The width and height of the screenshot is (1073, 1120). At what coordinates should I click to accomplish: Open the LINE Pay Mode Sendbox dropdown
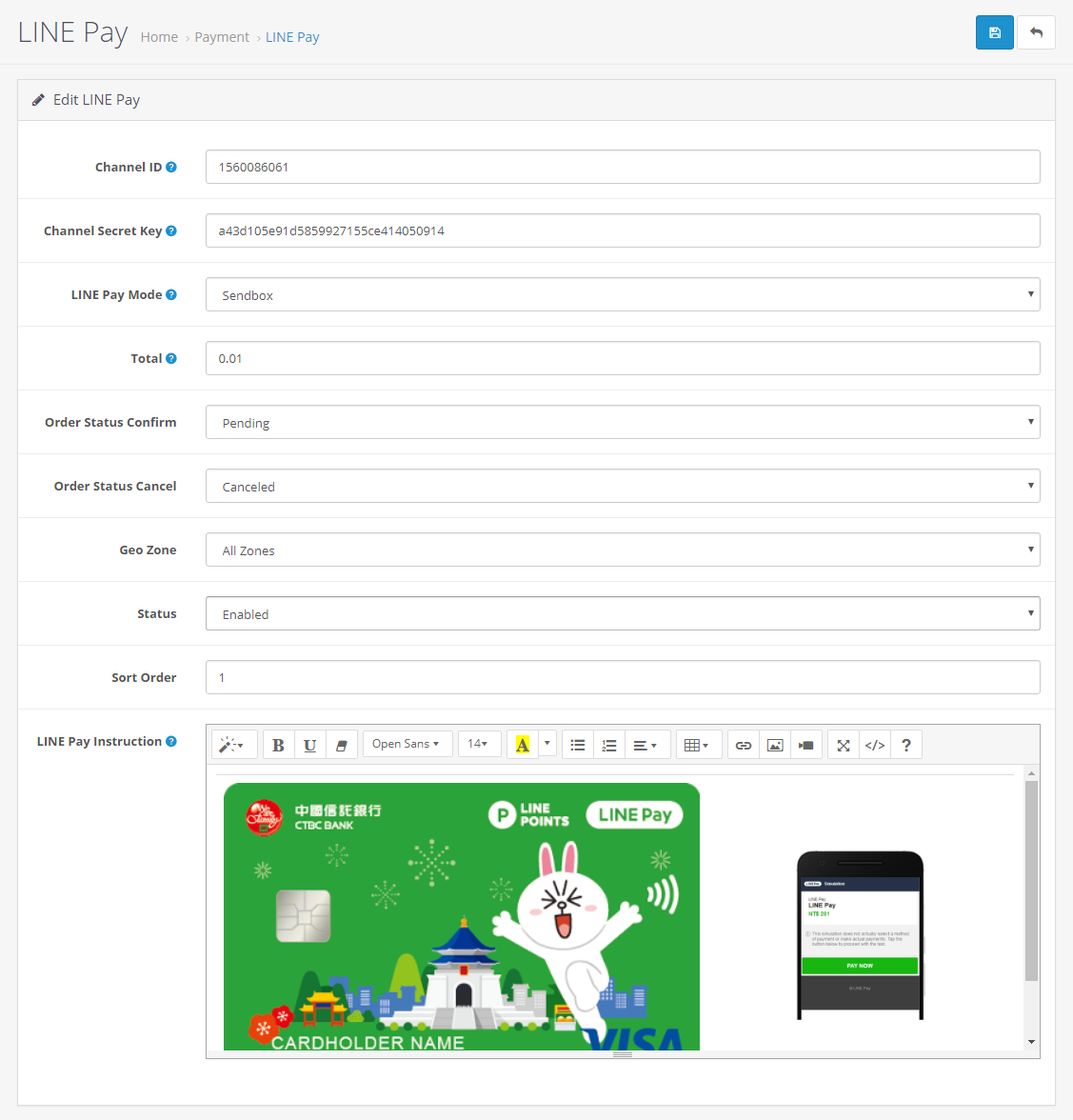pyautogui.click(x=623, y=294)
